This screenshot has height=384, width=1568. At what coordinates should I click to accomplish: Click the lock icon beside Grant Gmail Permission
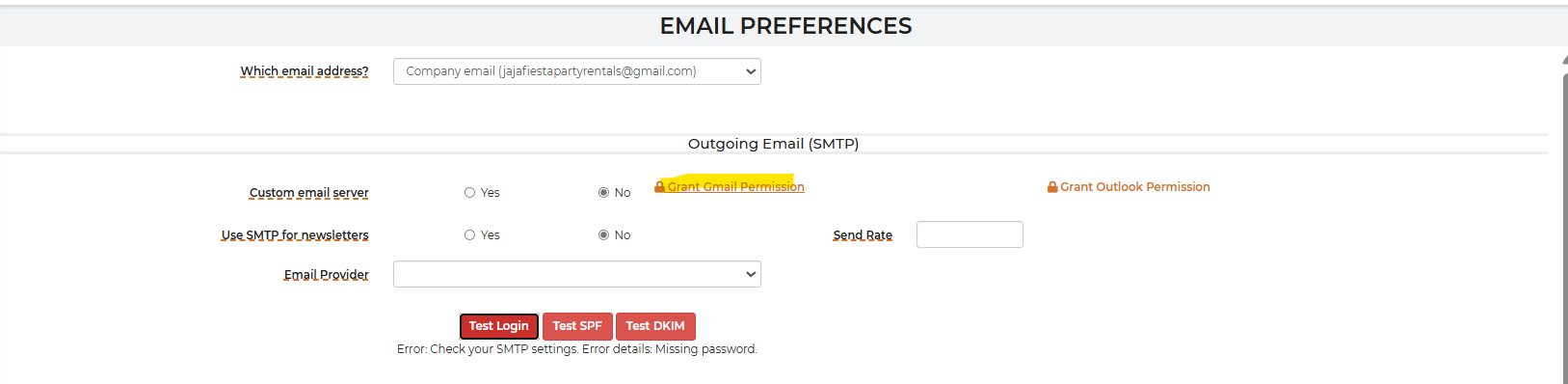pyautogui.click(x=660, y=186)
